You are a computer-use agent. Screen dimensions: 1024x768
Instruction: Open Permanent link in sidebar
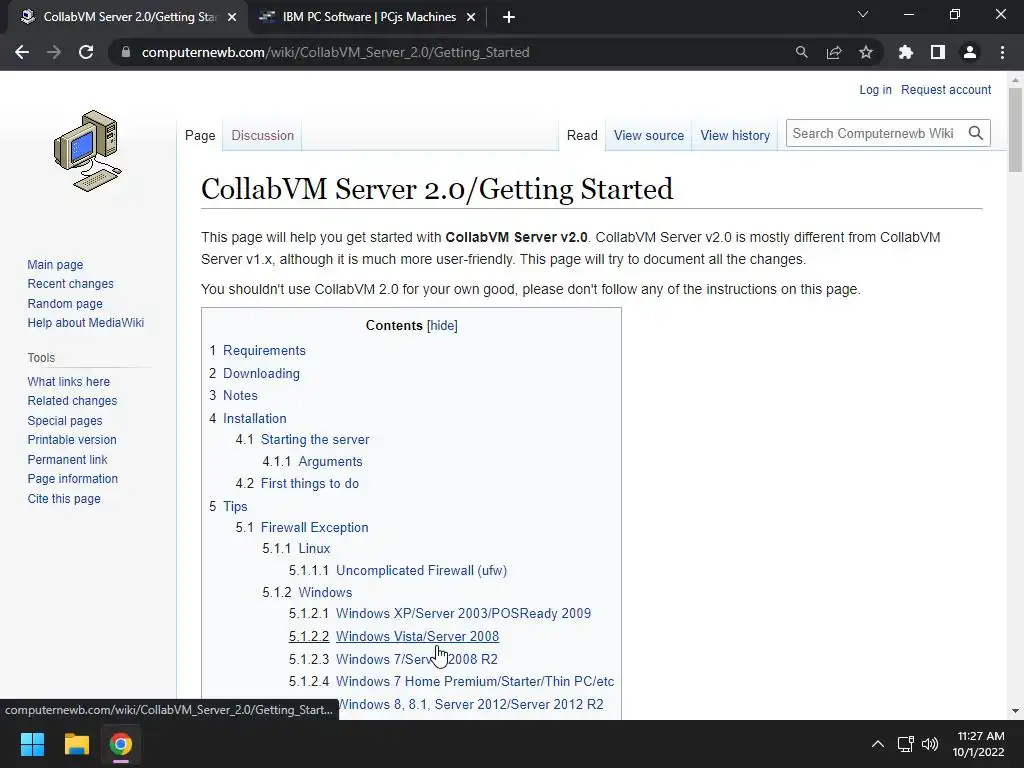67,459
